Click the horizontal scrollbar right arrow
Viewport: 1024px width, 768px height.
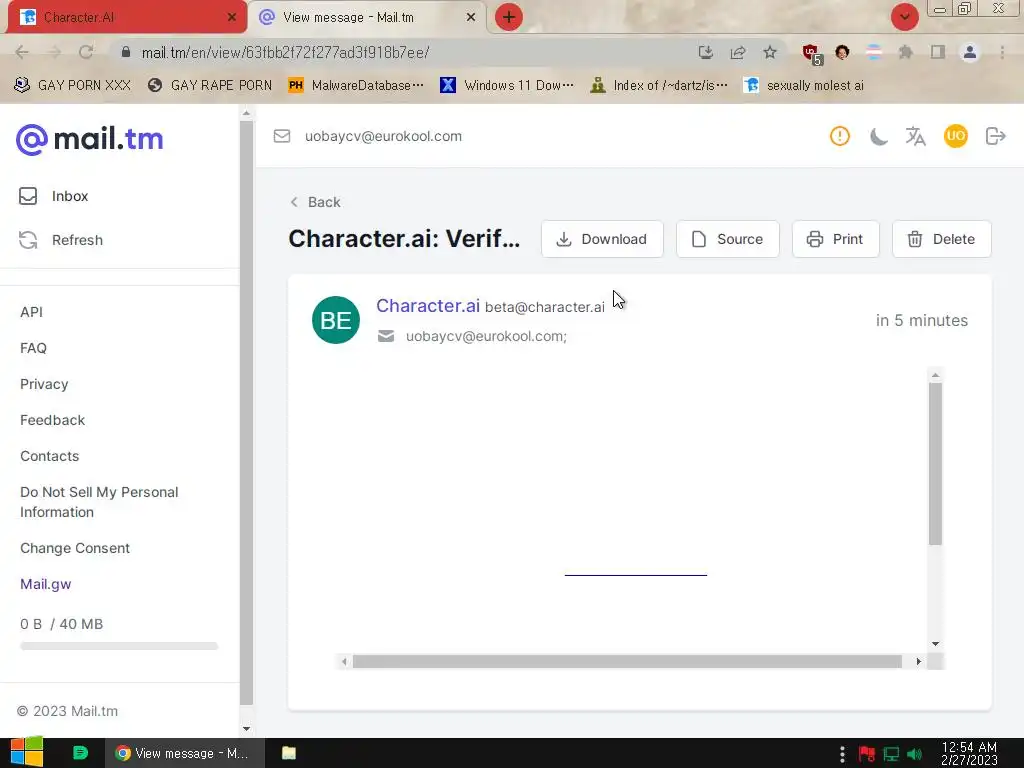[x=918, y=662]
